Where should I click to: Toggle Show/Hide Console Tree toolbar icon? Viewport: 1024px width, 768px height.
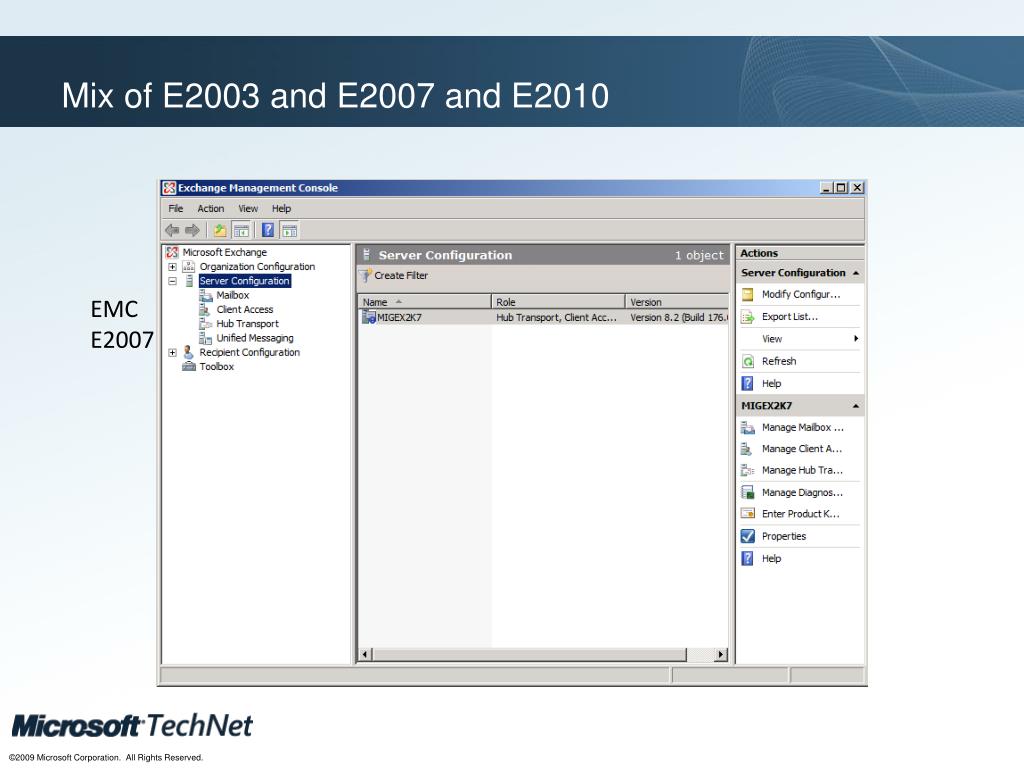241,230
